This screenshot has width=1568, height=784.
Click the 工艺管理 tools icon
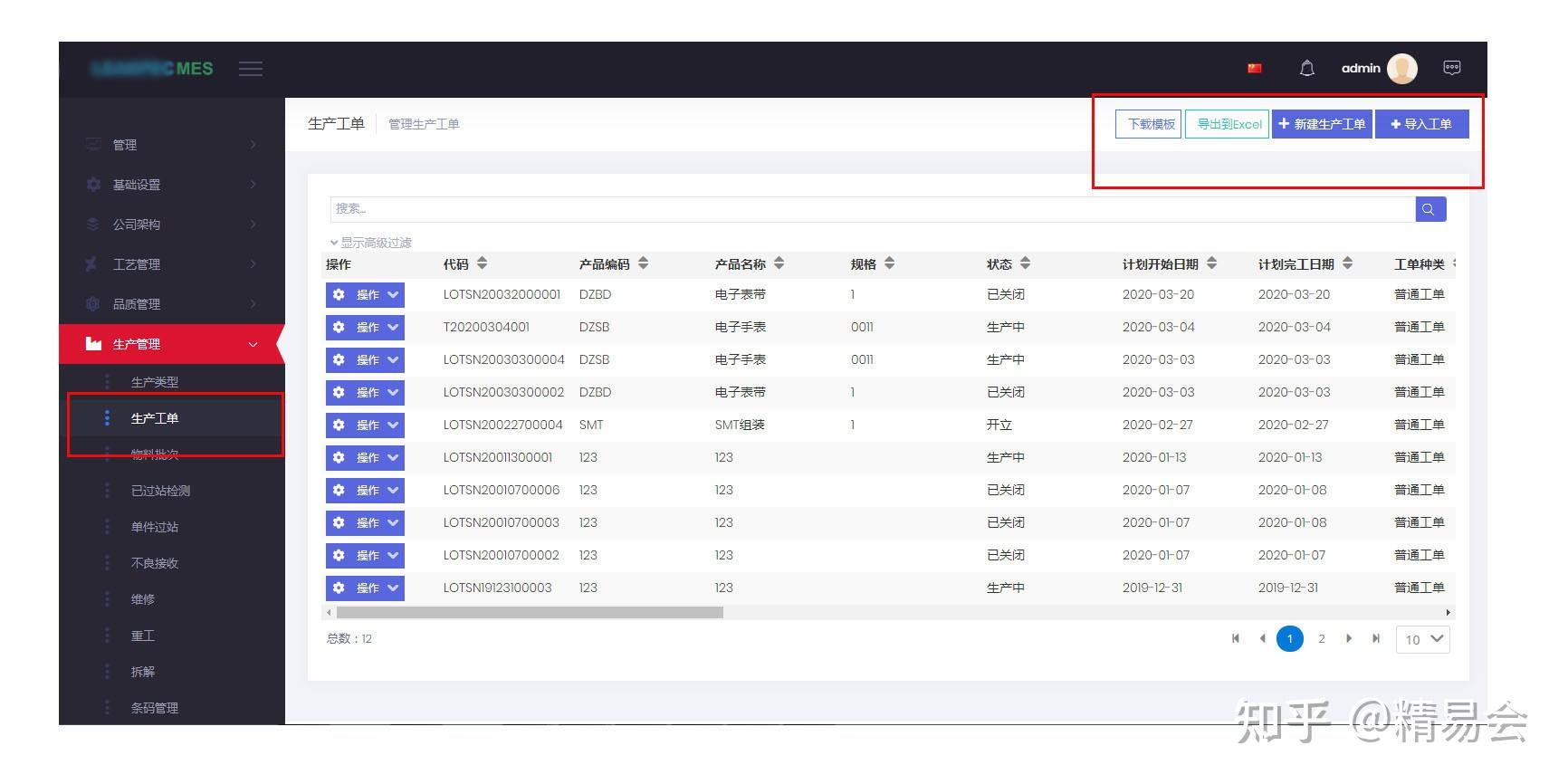(x=93, y=263)
